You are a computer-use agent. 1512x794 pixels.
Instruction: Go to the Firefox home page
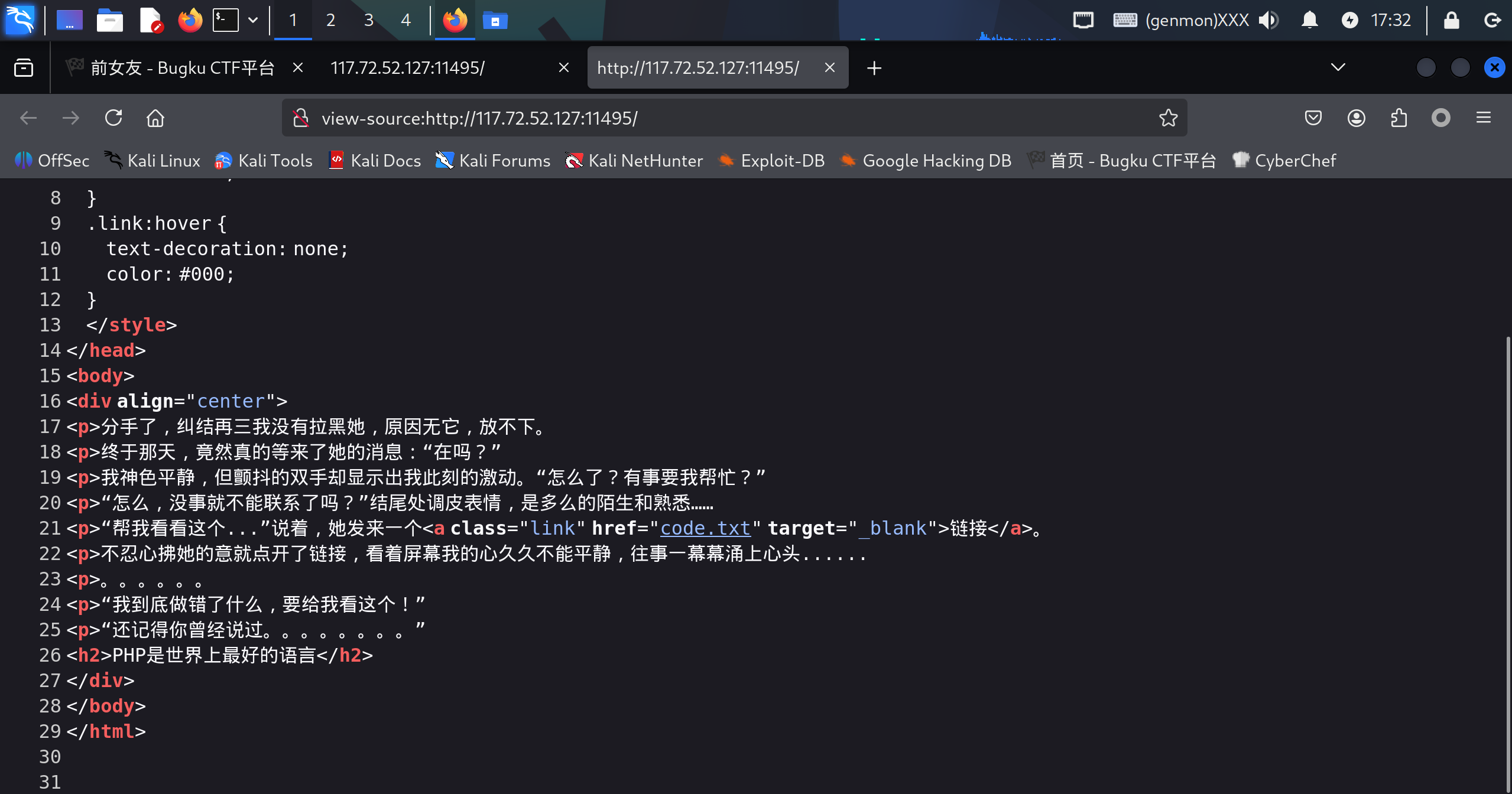155,118
